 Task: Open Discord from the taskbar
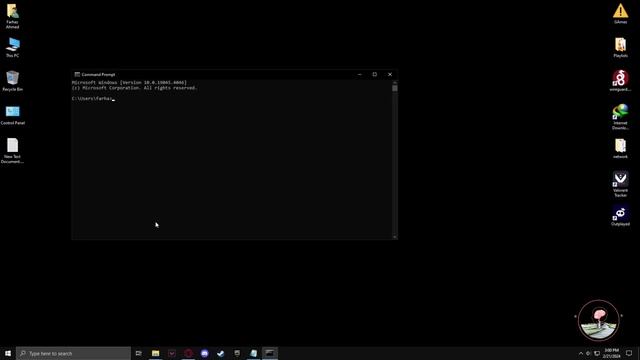click(x=204, y=353)
